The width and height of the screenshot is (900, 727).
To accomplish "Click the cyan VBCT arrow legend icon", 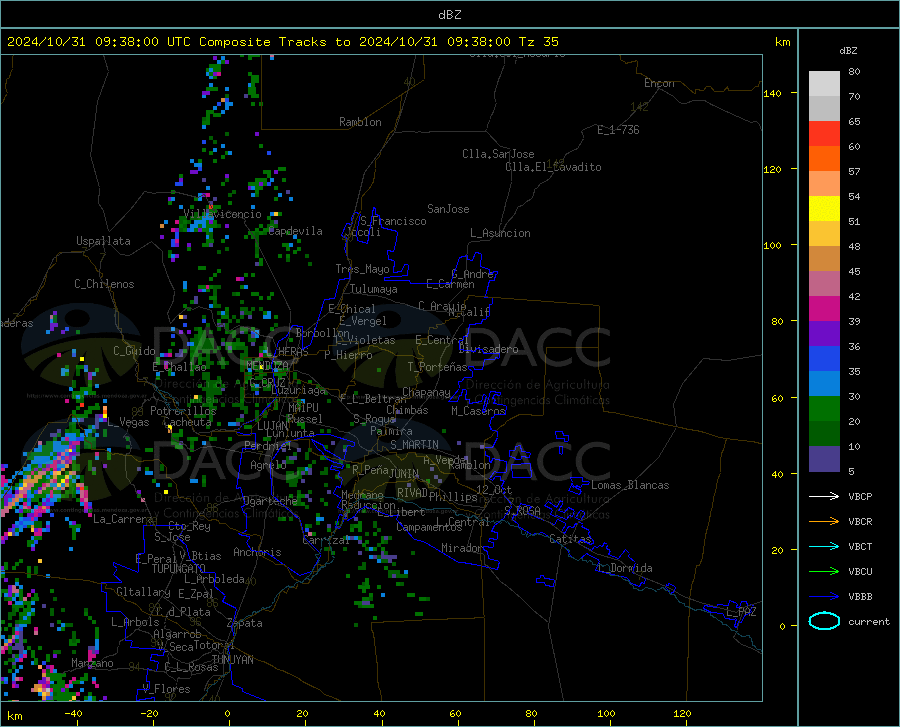I will point(824,546).
